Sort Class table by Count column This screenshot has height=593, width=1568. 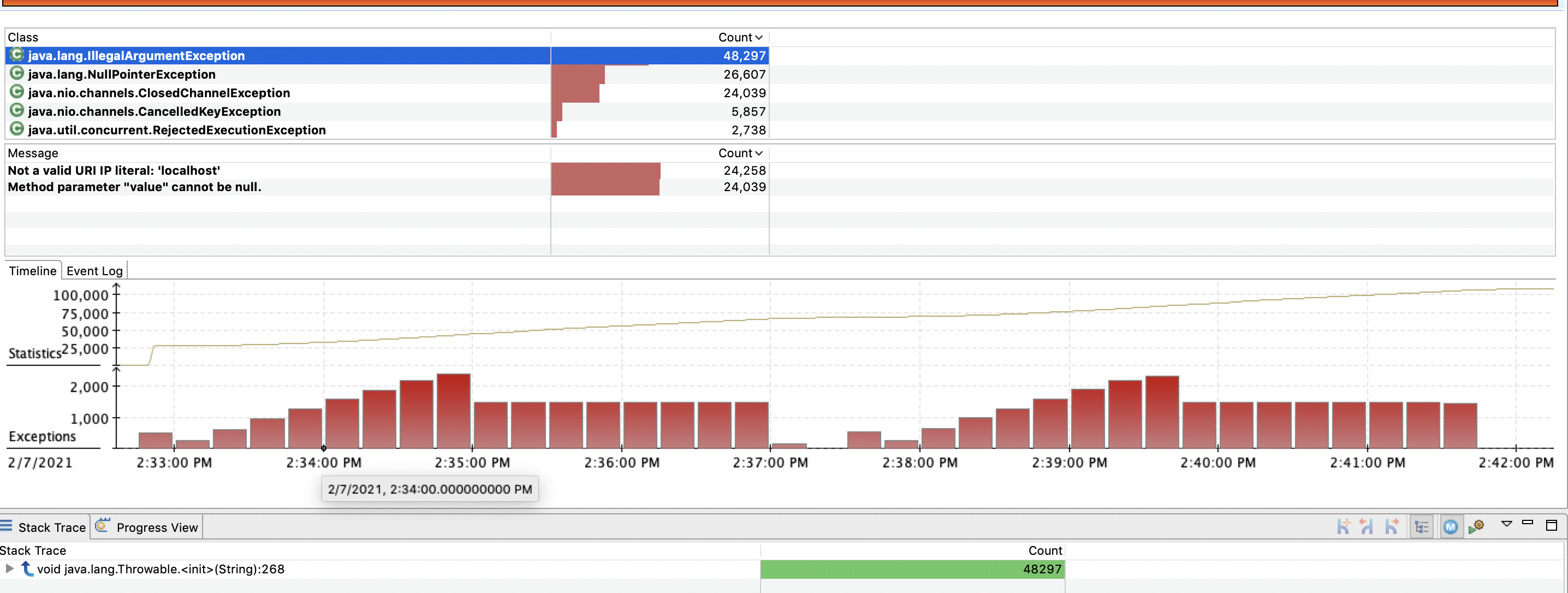point(740,38)
